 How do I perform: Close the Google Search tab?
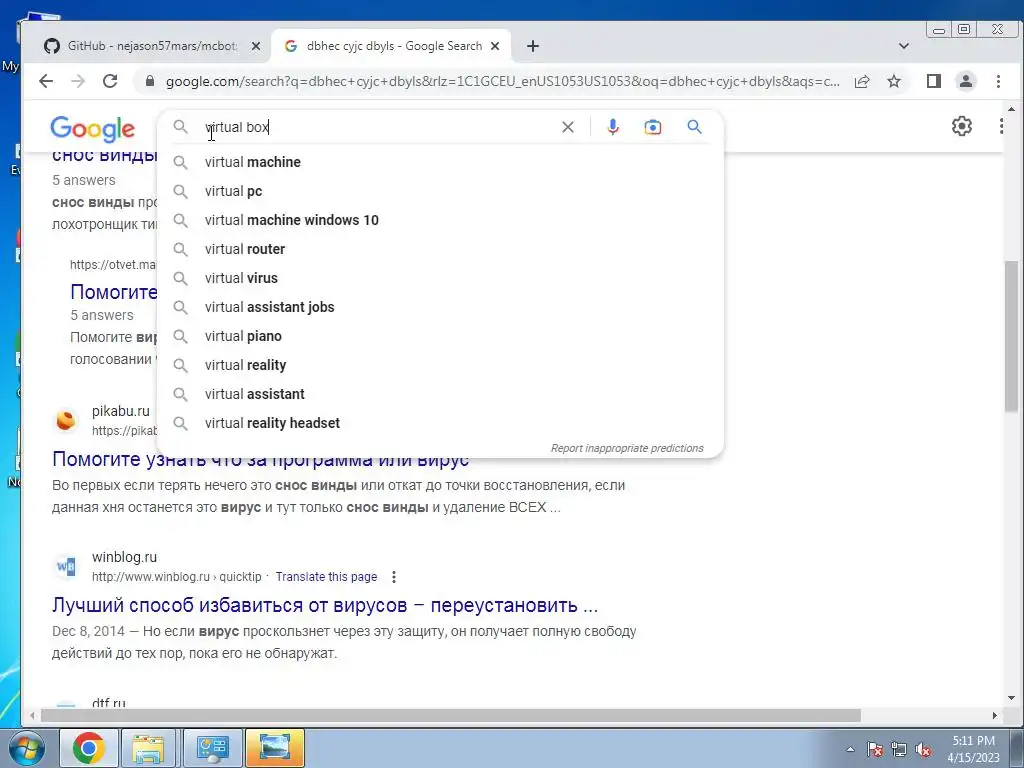coord(495,46)
